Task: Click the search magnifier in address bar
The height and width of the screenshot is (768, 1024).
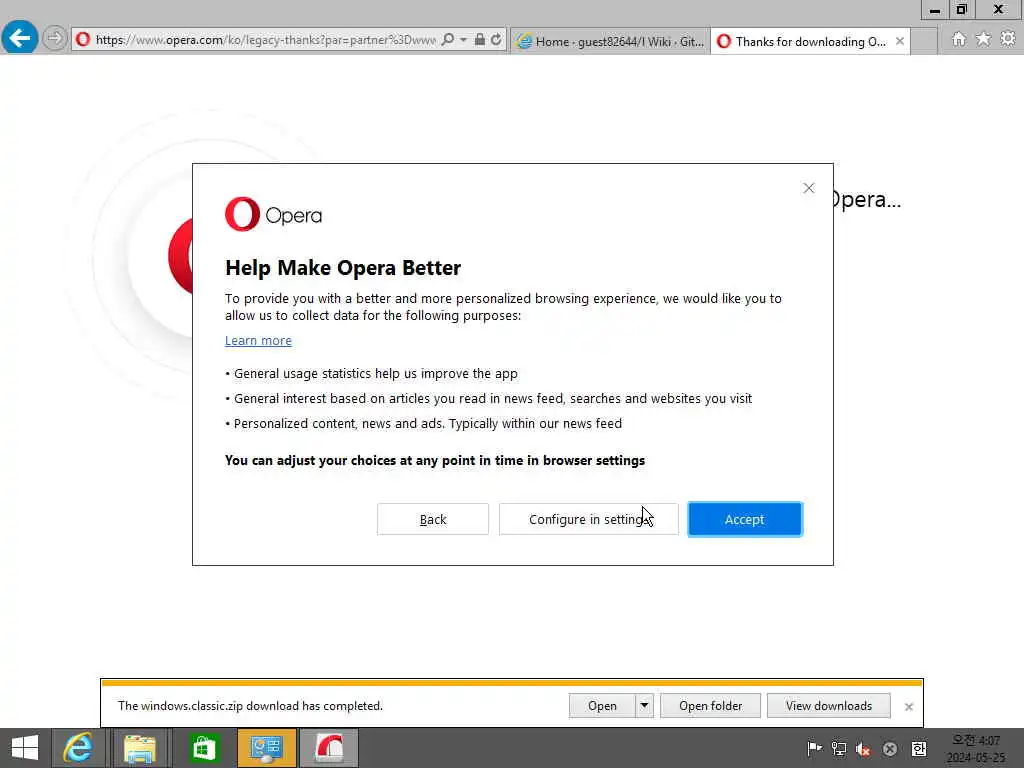Action: tap(447, 40)
